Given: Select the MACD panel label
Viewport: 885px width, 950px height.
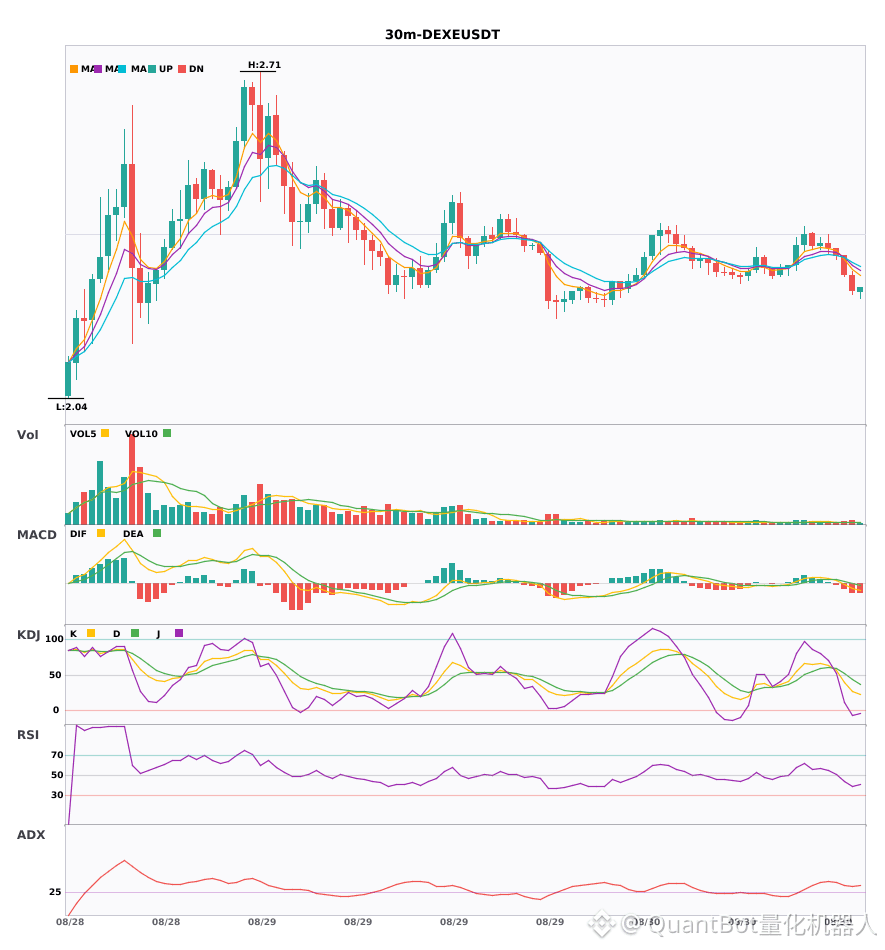Looking at the screenshot, I should 36,534.
